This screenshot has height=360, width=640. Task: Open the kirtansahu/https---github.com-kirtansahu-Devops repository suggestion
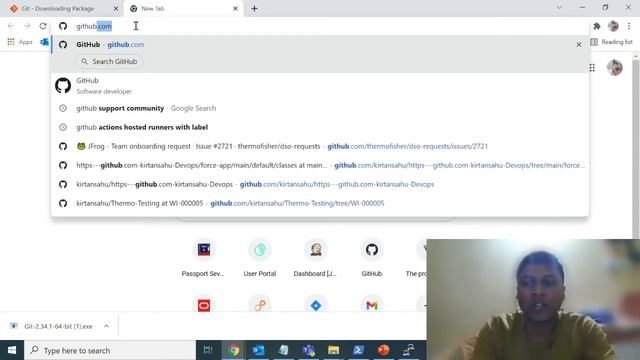coord(320,184)
